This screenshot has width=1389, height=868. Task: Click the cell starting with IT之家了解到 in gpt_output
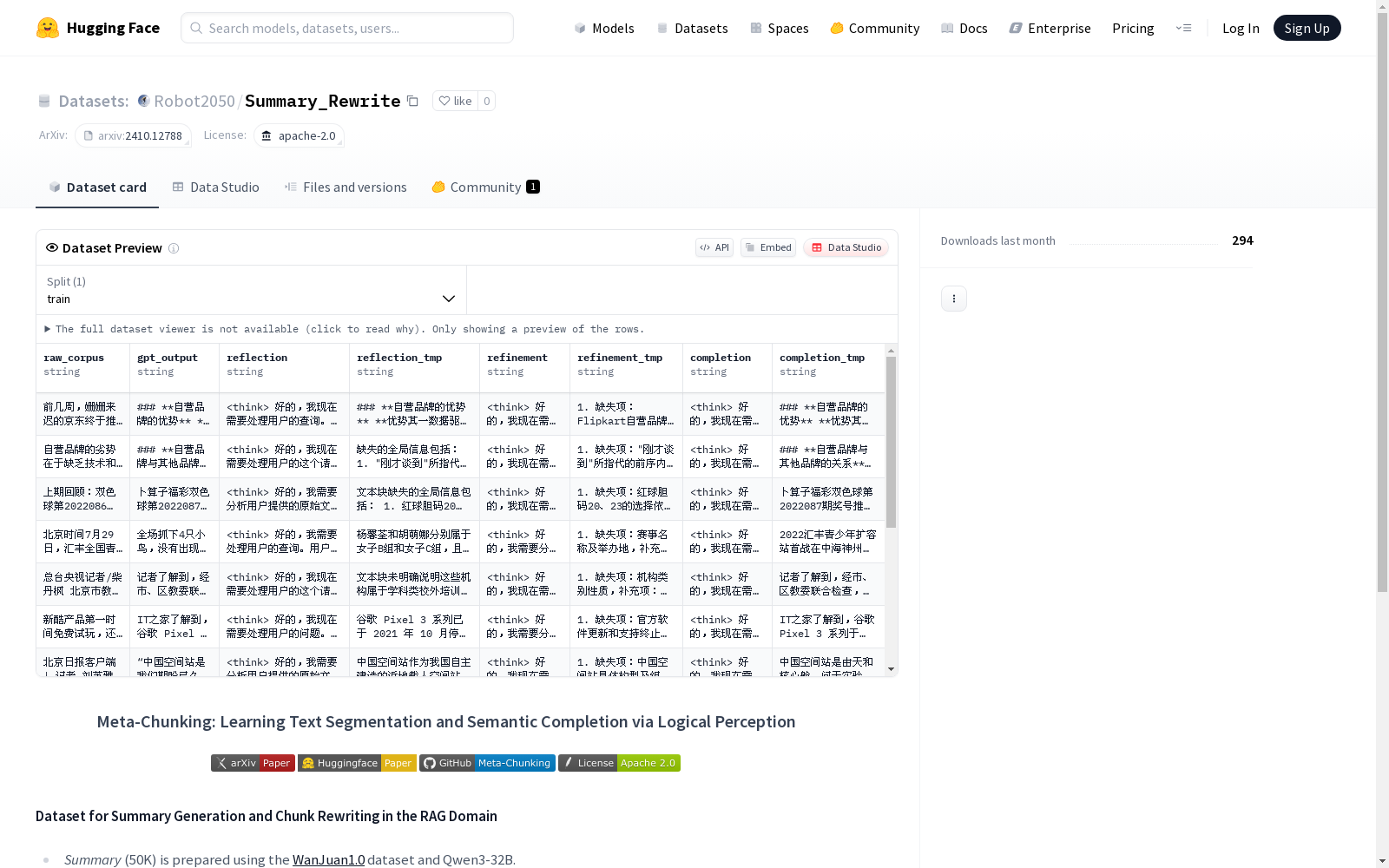tap(174, 627)
